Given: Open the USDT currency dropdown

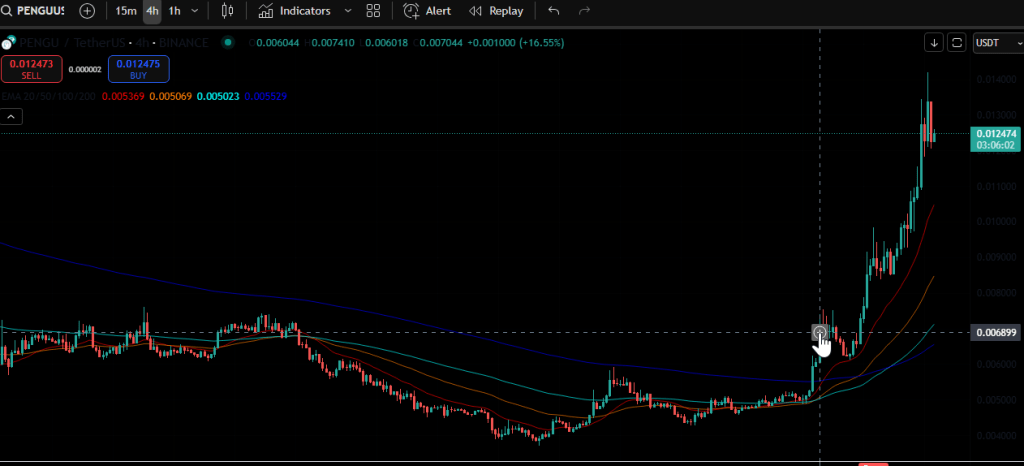Looking at the screenshot, I should pyautogui.click(x=998, y=43).
